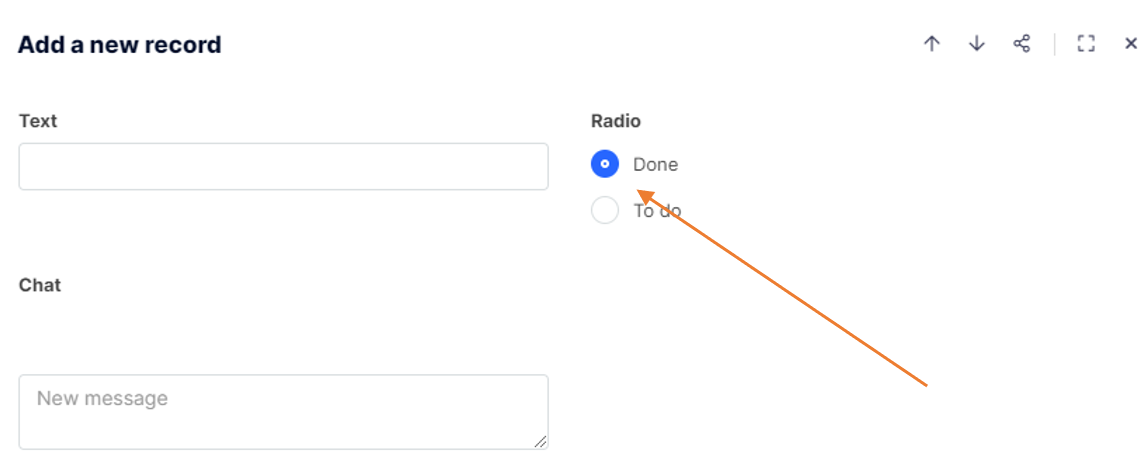Click the "Chat" section label

[40, 285]
